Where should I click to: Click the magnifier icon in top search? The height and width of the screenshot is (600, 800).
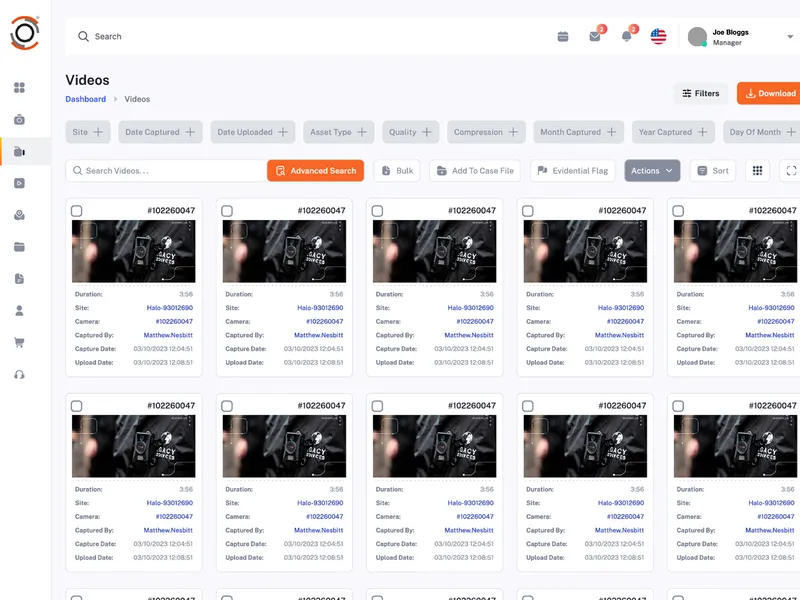click(x=83, y=36)
